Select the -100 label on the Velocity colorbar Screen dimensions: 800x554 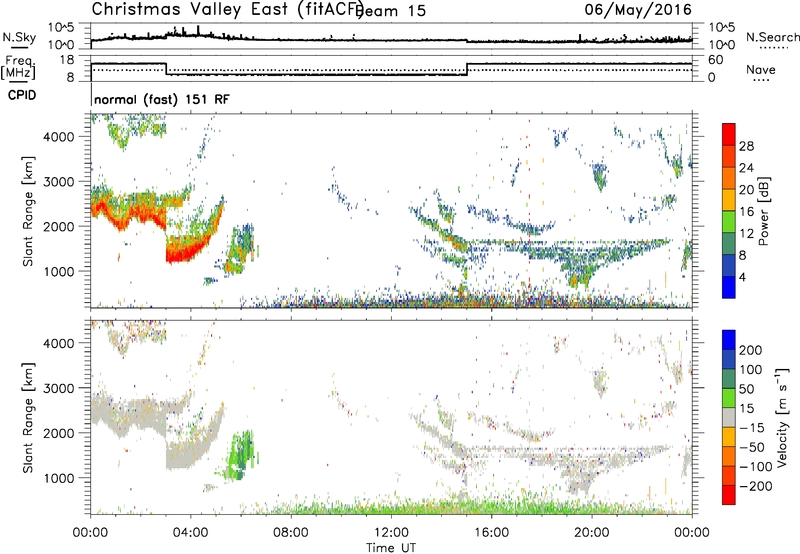tap(756, 467)
